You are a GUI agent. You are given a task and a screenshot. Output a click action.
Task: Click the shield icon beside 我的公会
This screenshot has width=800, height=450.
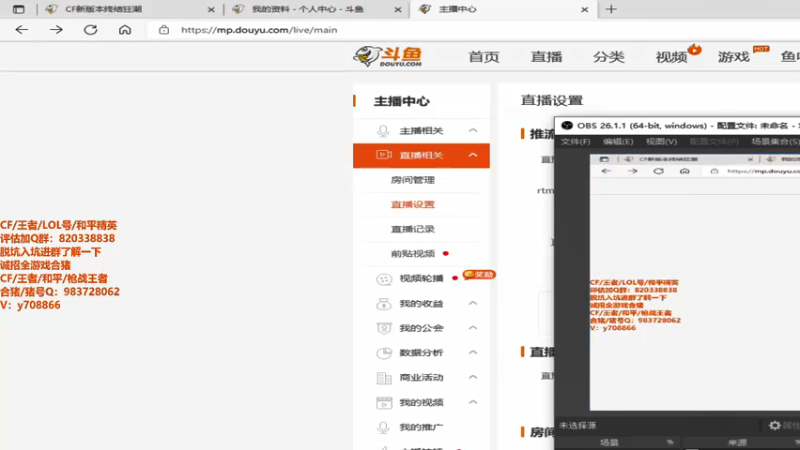[384, 328]
